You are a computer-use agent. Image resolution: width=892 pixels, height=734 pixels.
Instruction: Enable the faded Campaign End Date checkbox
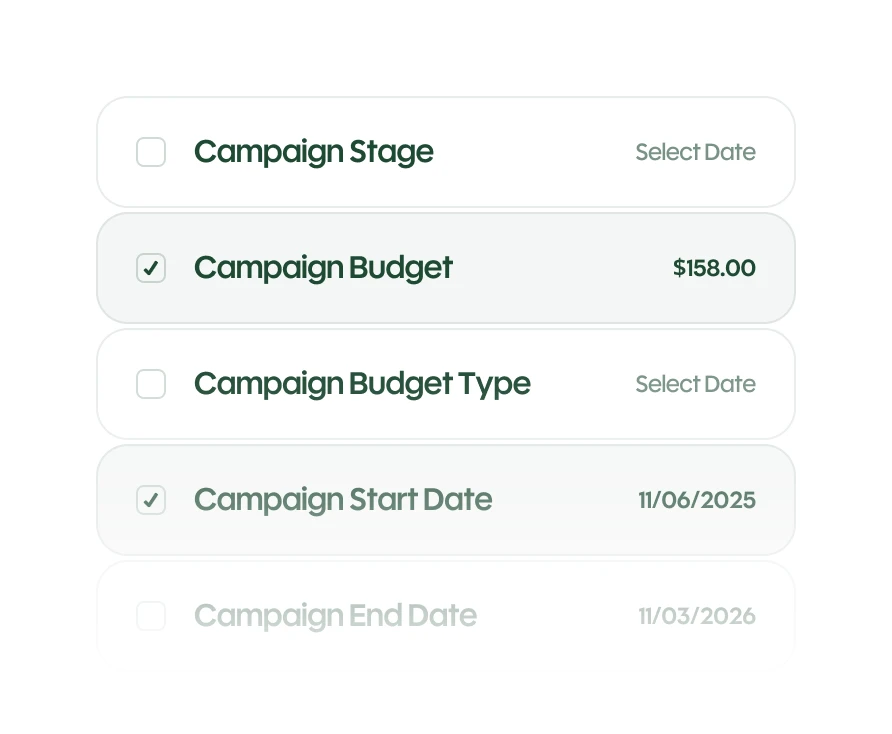tap(151, 616)
